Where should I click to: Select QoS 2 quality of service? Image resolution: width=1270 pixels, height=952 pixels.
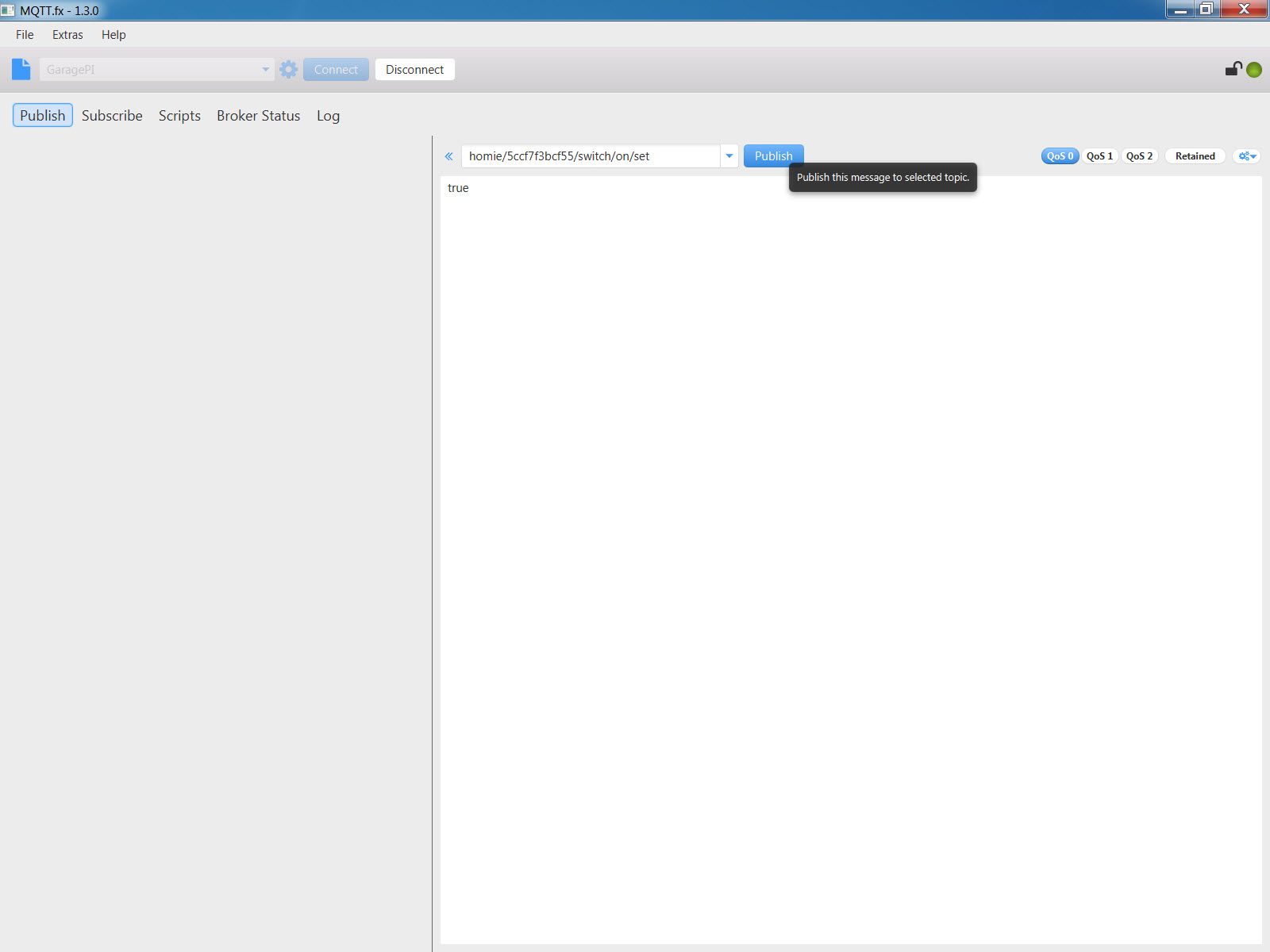tap(1139, 155)
